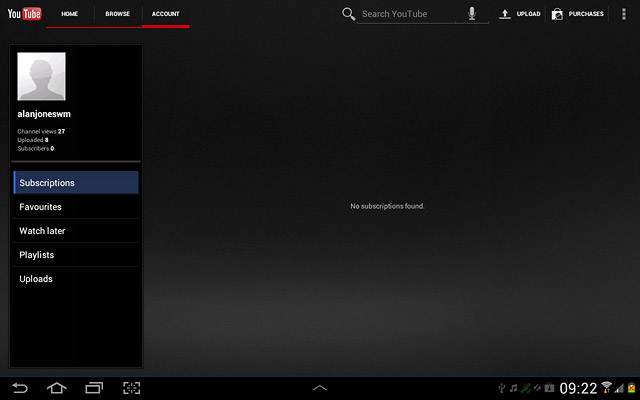Tap the Android home icon
Screen dimensions: 640x400
tap(57, 388)
